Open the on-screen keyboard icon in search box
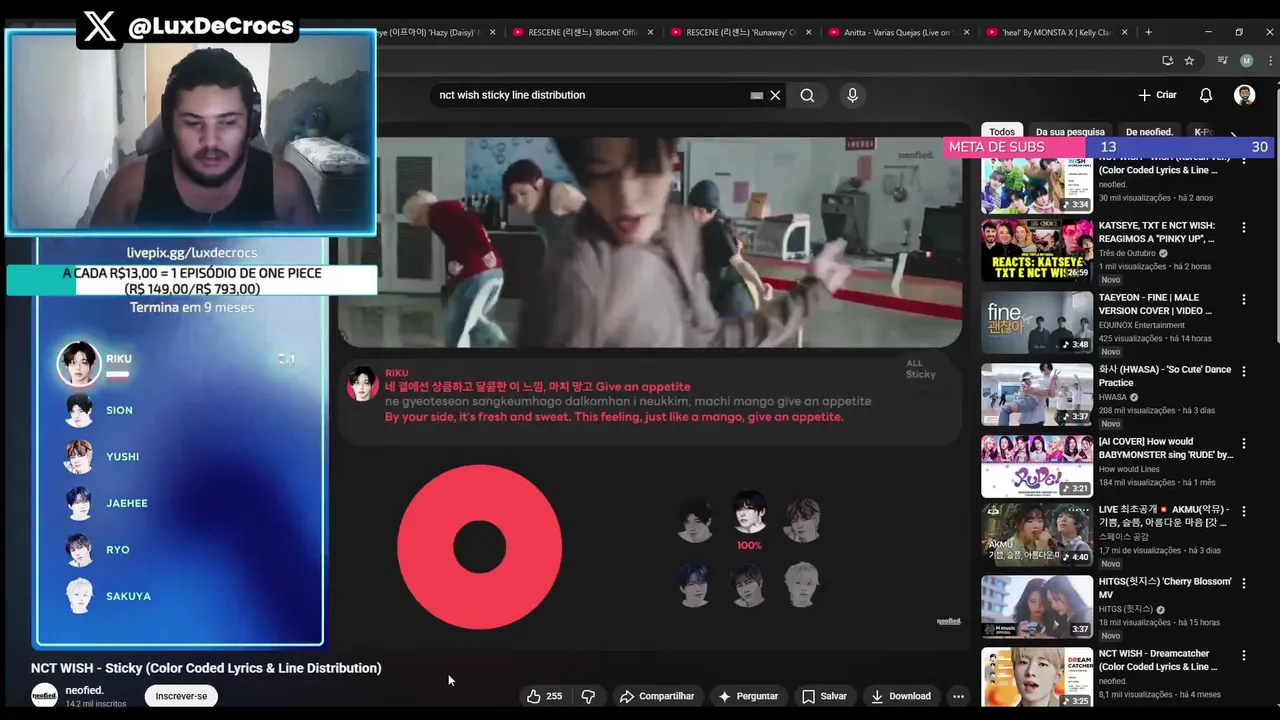 coord(757,95)
